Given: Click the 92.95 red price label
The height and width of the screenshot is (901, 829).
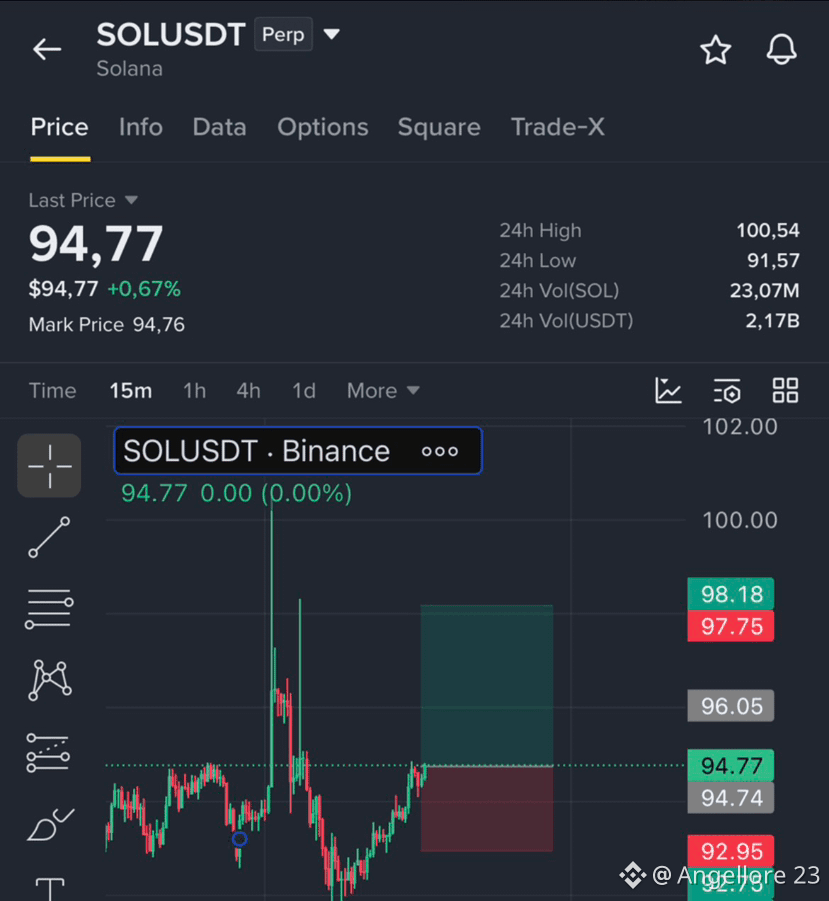Looking at the screenshot, I should (x=731, y=851).
